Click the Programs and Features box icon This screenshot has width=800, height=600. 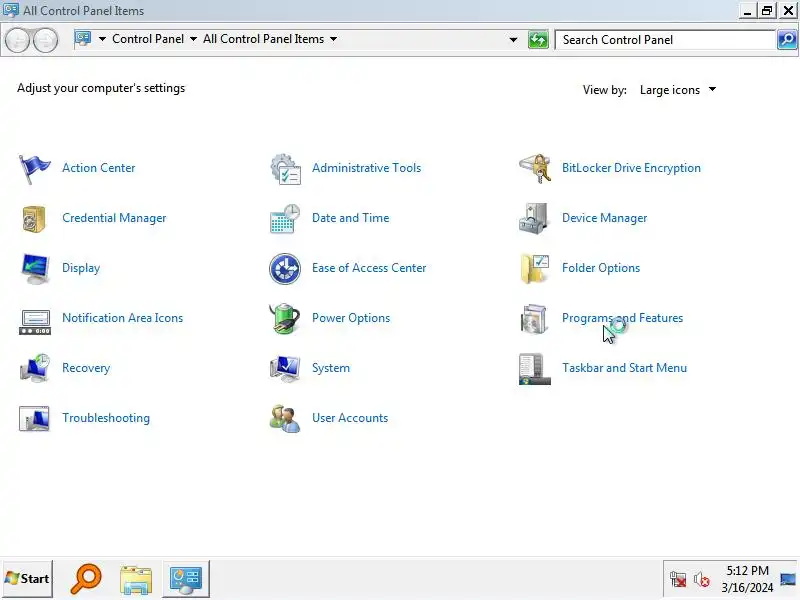pyautogui.click(x=534, y=318)
